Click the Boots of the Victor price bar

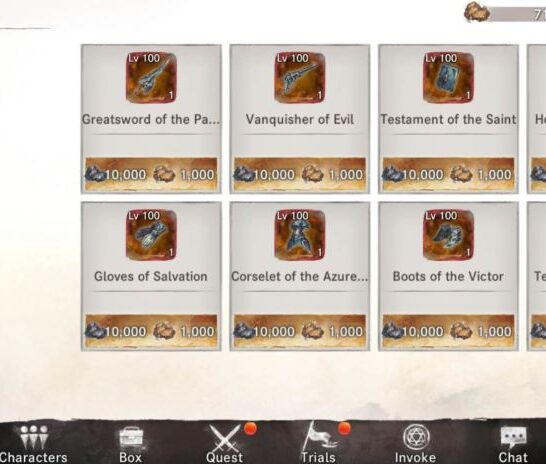click(x=448, y=331)
